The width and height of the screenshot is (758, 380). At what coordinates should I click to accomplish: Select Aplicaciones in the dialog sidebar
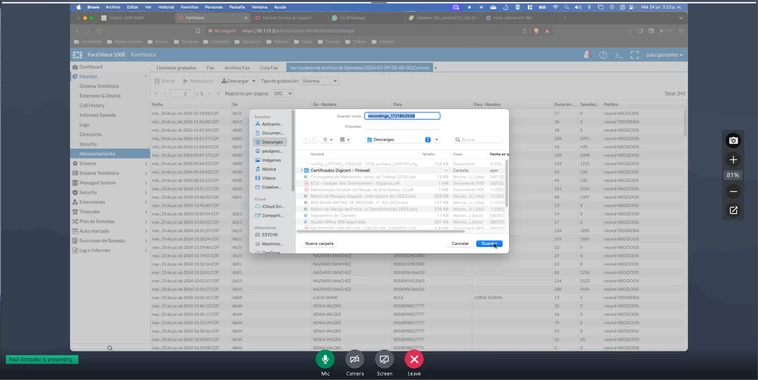click(270, 124)
